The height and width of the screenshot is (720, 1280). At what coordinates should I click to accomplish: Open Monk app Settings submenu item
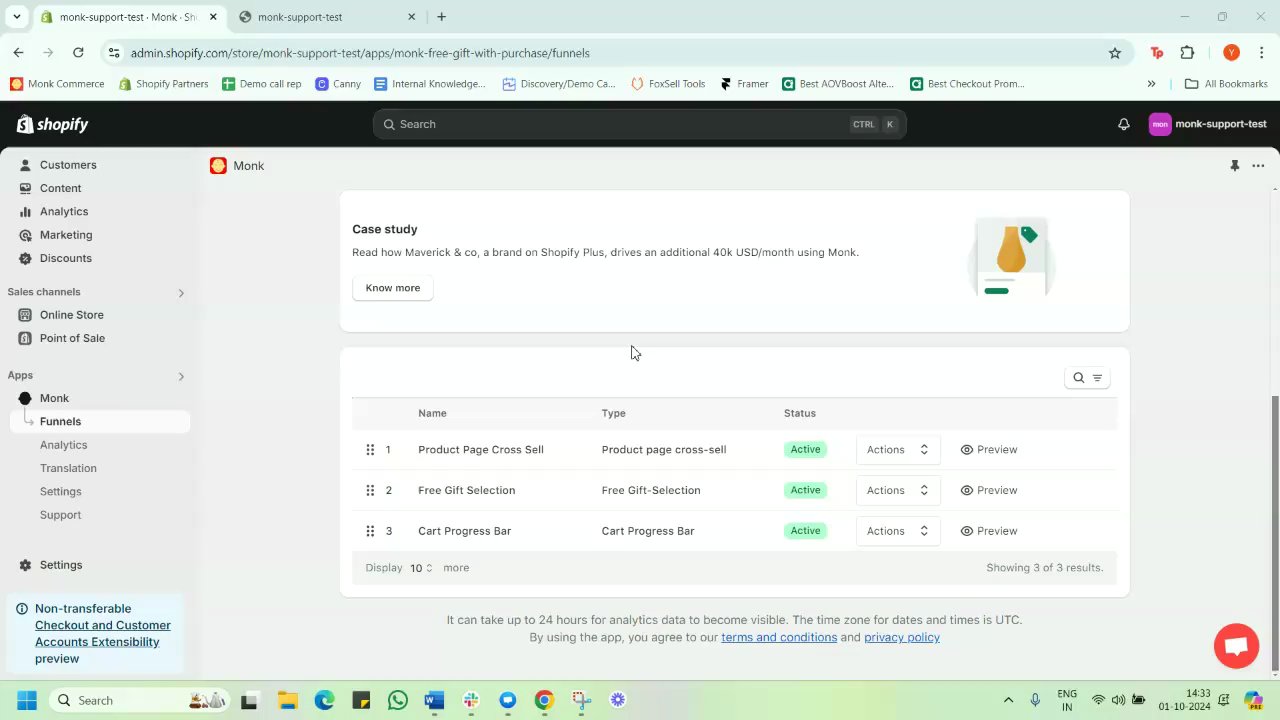[x=60, y=492]
